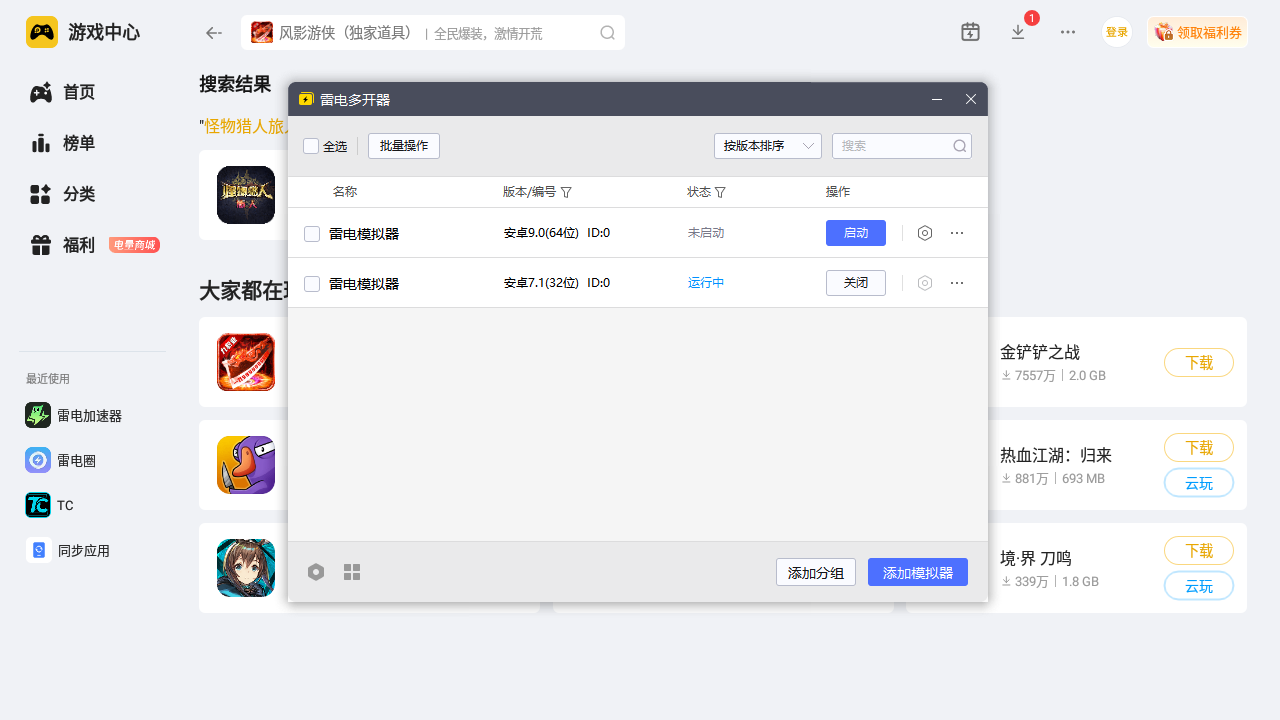The height and width of the screenshot is (720, 1280).
Task: Click the multi-instance settings hexagon icon
Action: point(316,572)
